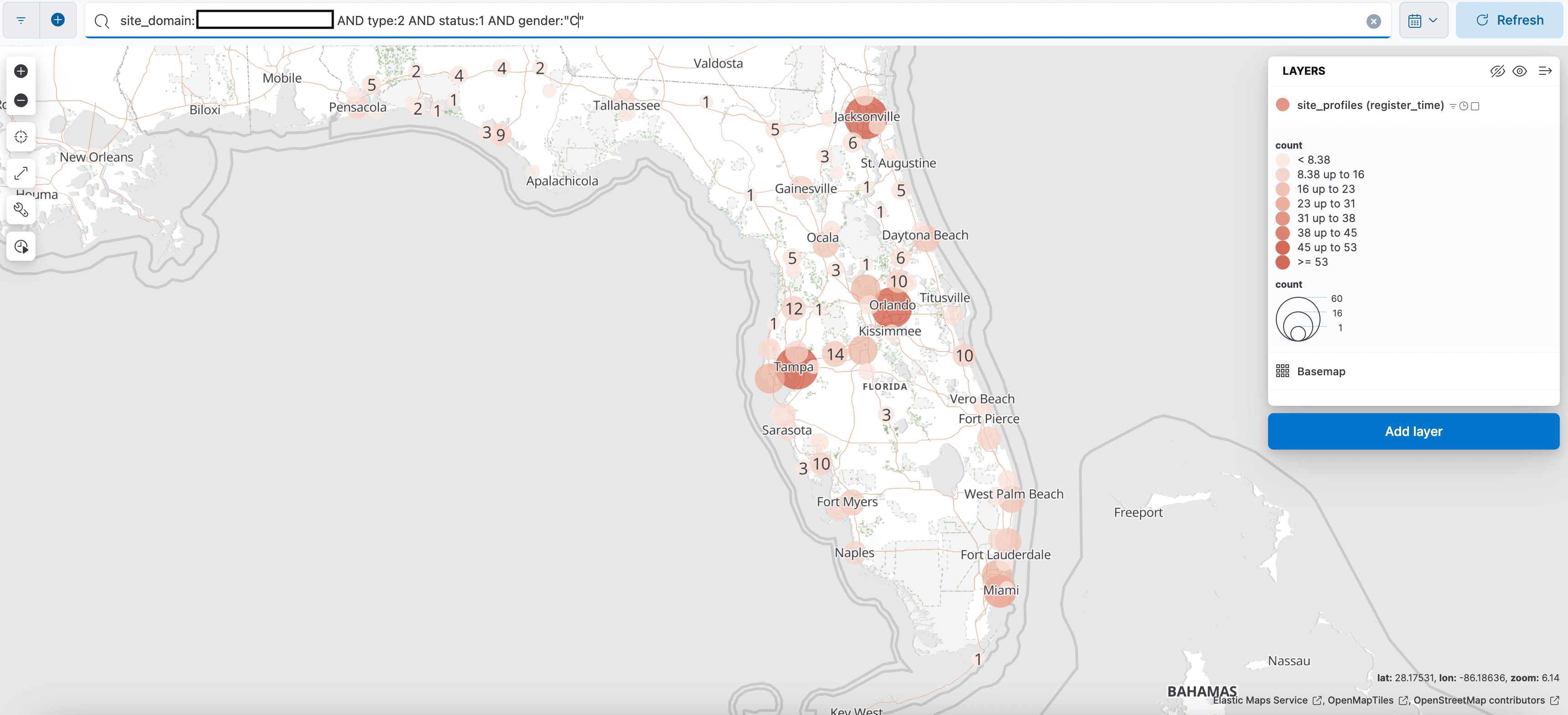Click legend text '16 up to 23'
The width and height of the screenshot is (1568, 715).
pos(1326,189)
